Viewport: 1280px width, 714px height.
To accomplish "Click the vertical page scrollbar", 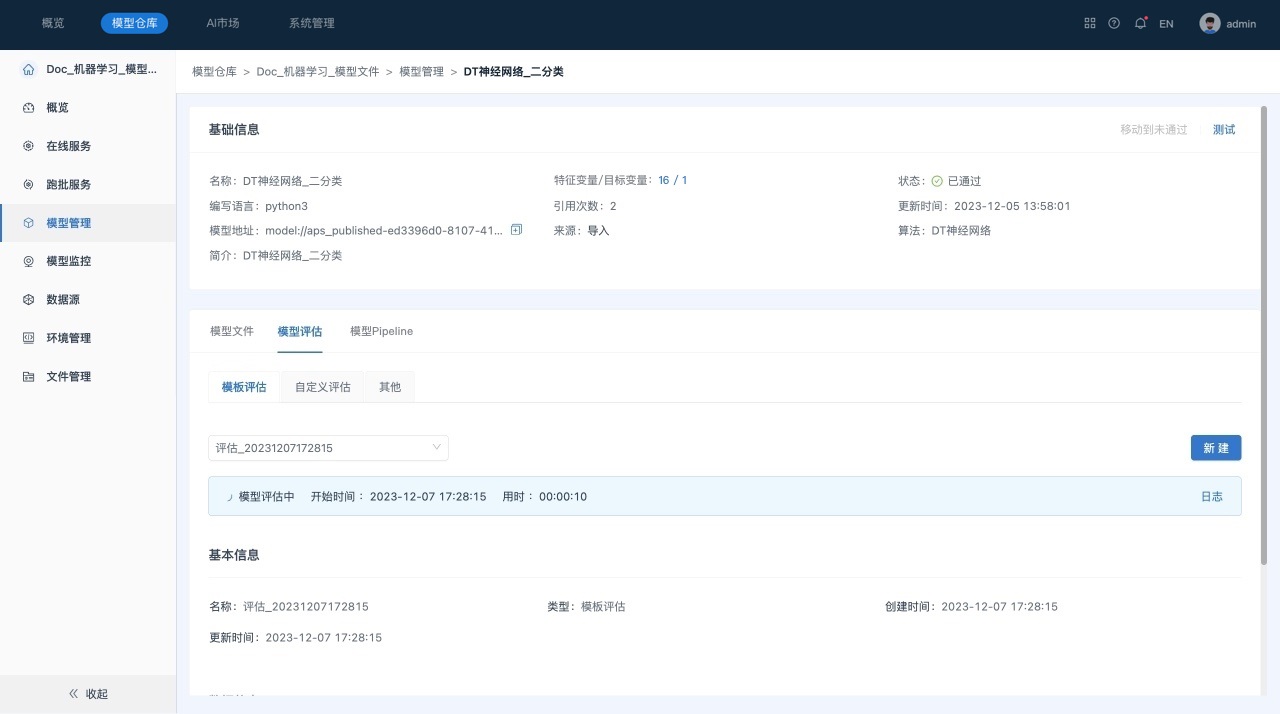I will coord(1264,330).
